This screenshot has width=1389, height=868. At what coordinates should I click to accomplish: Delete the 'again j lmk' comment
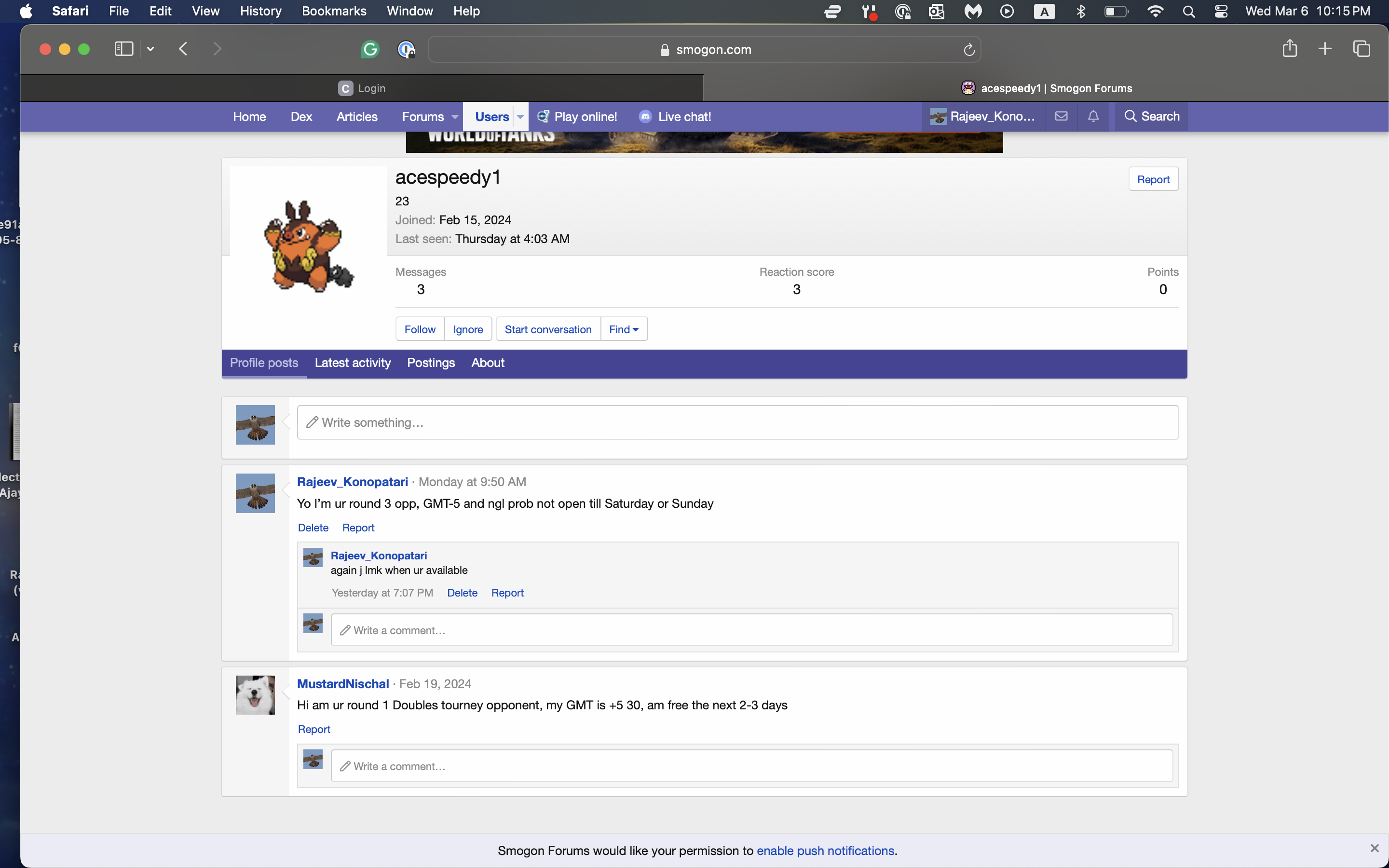[x=462, y=593]
